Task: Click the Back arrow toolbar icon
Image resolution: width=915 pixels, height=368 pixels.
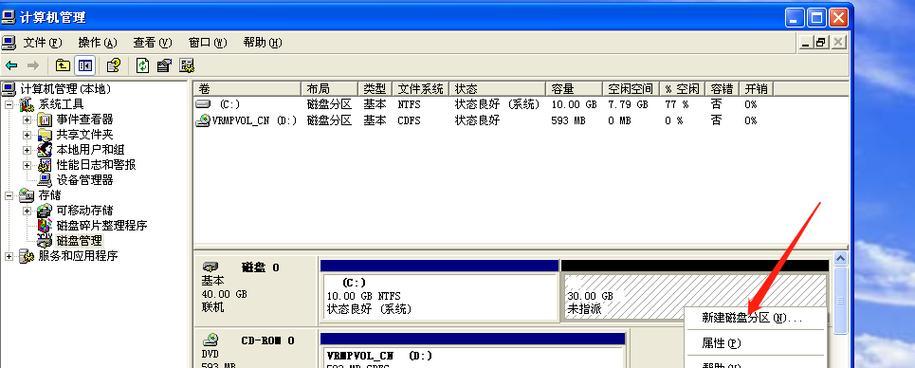Action: click(11, 65)
